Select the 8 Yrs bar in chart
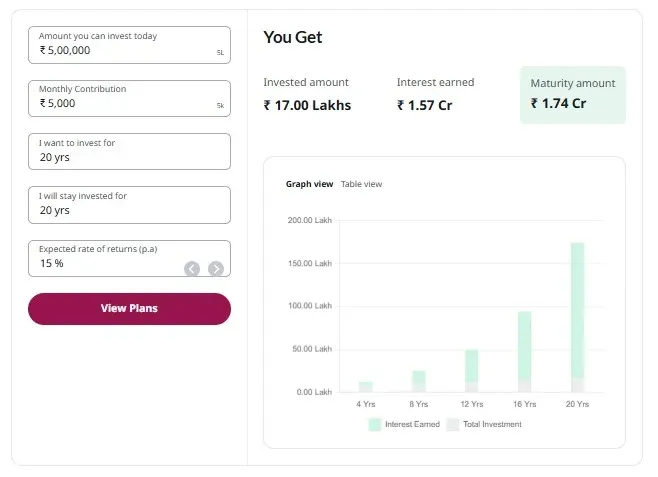The height and width of the screenshot is (477, 658). [419, 381]
